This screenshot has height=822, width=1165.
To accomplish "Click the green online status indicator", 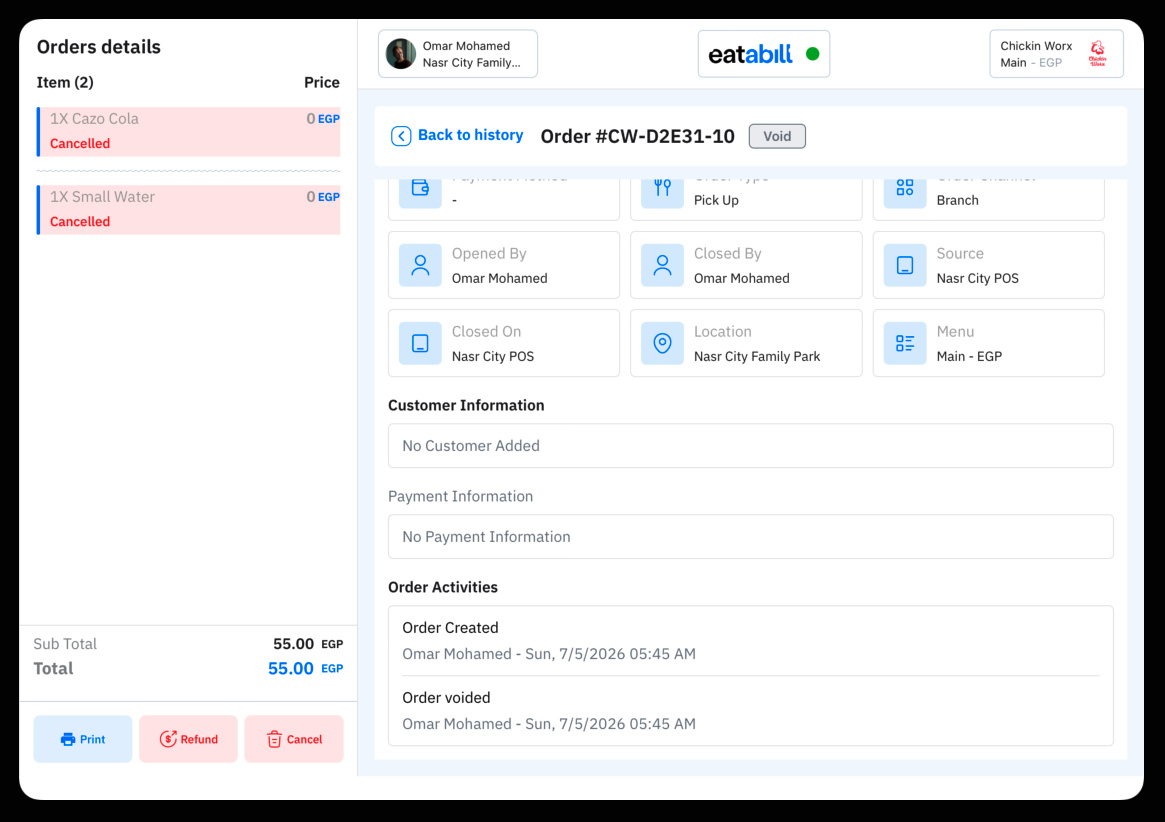I will (812, 54).
